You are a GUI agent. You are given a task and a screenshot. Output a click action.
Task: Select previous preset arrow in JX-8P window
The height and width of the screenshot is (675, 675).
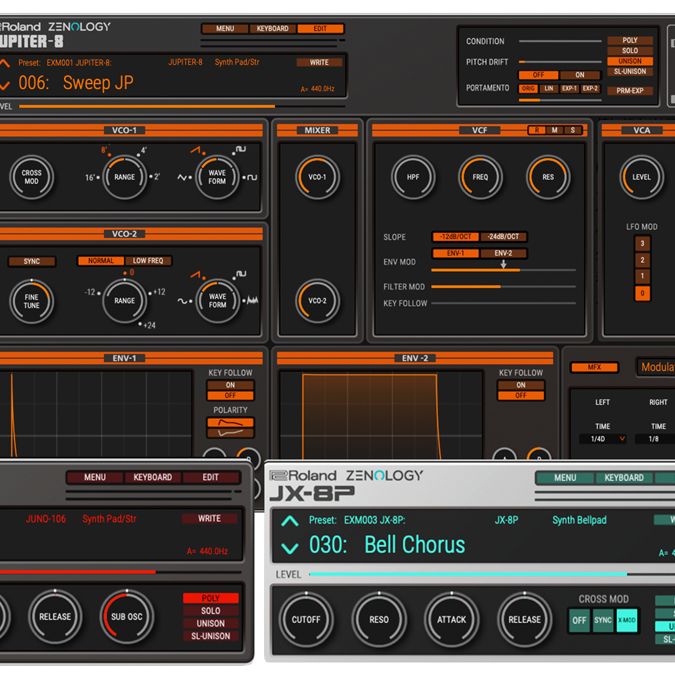pos(290,521)
